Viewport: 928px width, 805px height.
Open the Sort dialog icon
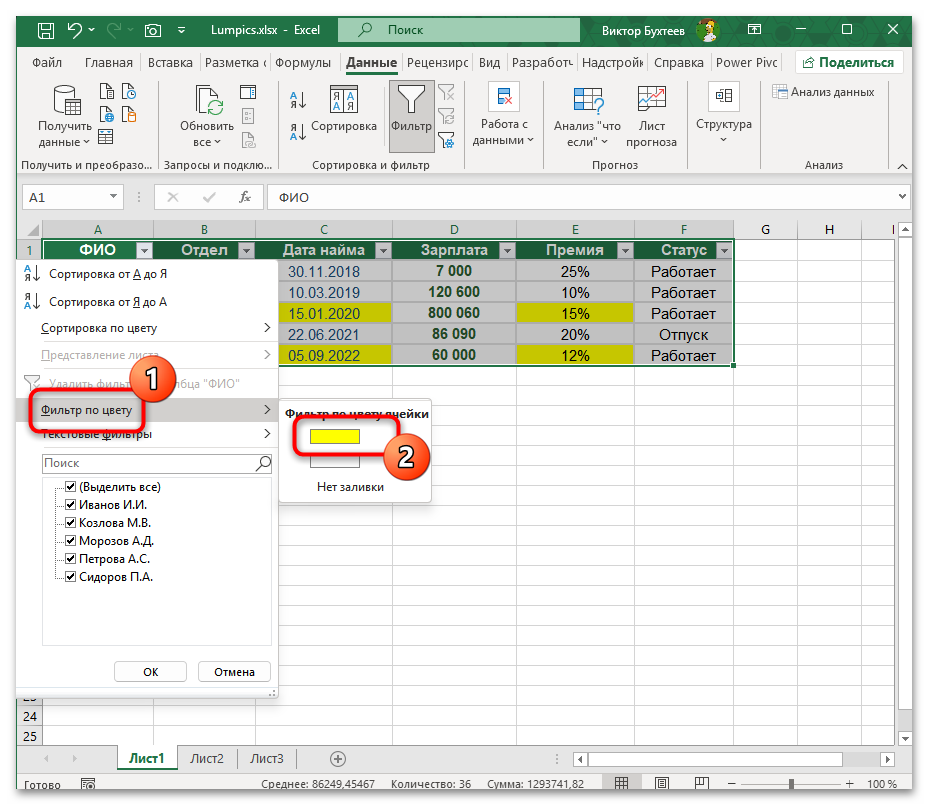343,103
